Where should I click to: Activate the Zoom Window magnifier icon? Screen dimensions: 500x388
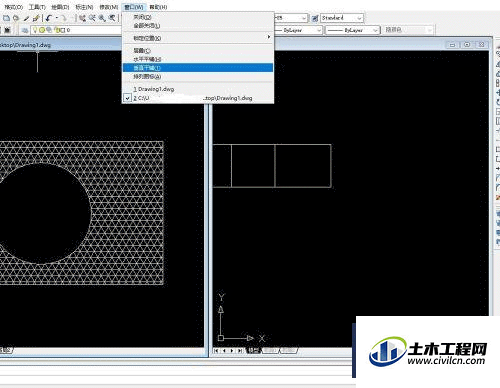(x=102, y=18)
